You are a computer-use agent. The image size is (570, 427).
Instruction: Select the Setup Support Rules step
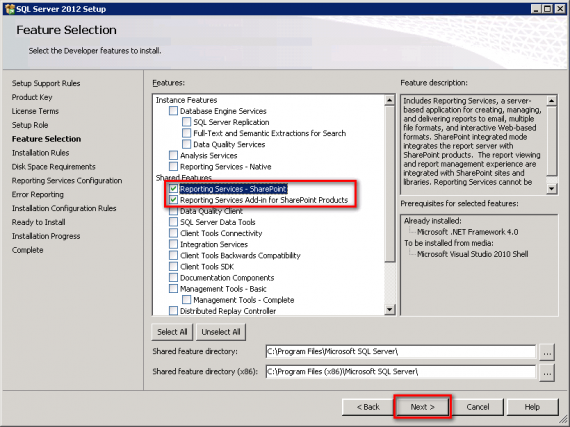coord(46,83)
